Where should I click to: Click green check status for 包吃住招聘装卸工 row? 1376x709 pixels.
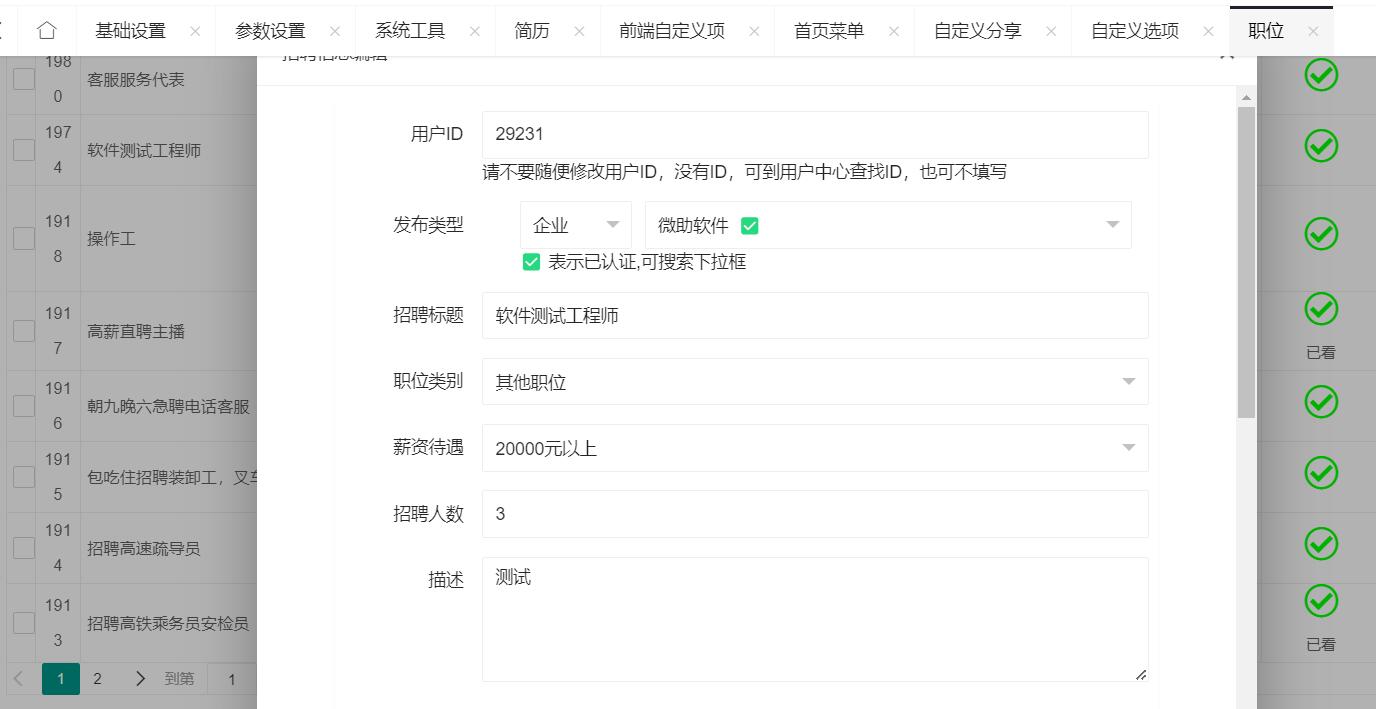(x=1321, y=473)
